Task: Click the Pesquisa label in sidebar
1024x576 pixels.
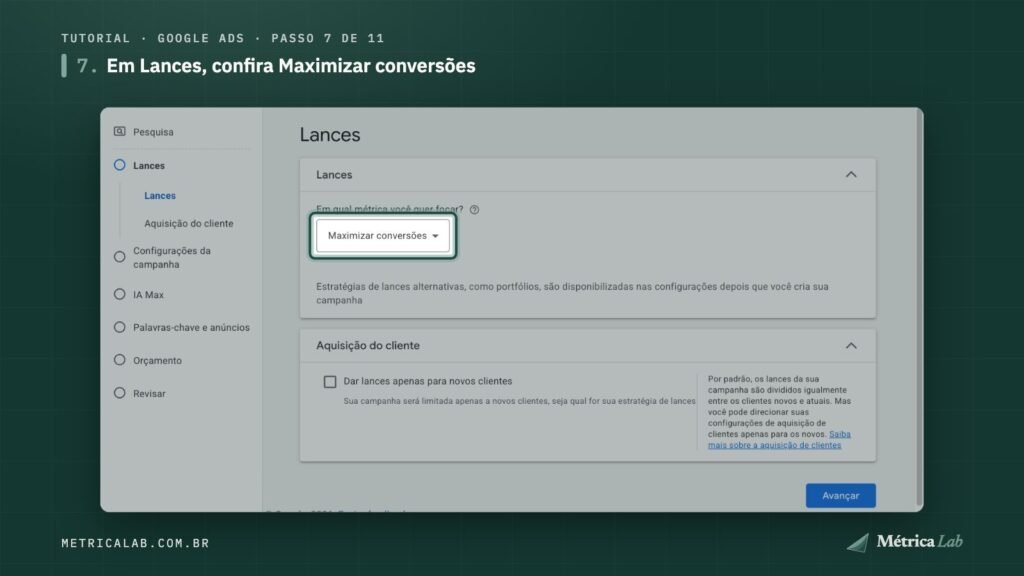Action: [x=153, y=132]
